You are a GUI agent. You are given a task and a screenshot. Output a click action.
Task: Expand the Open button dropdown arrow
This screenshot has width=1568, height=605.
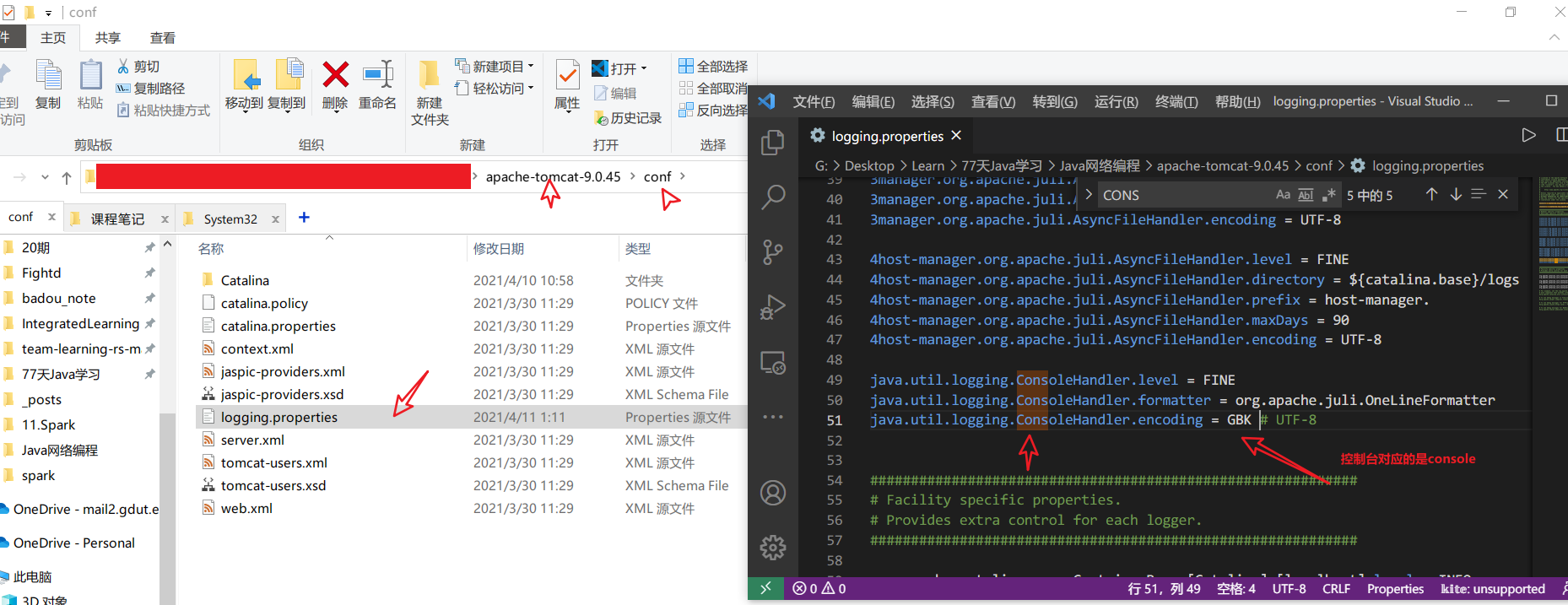click(x=644, y=69)
